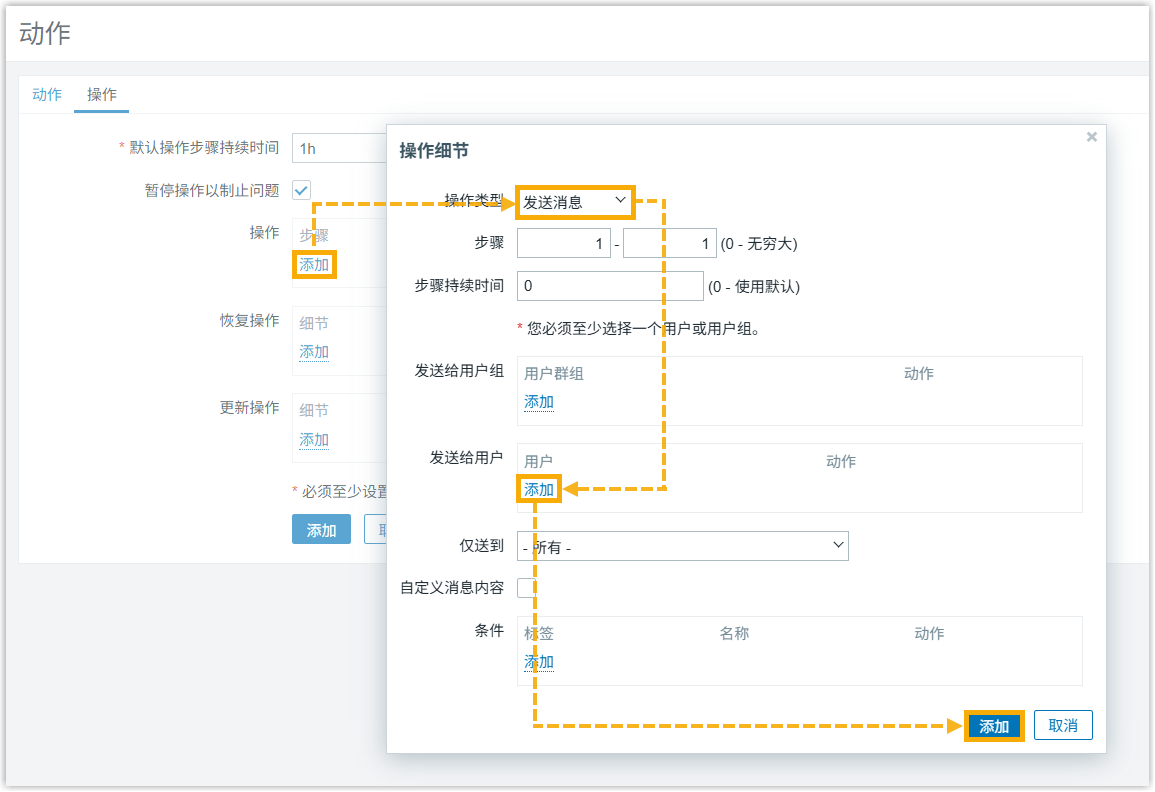Click the first 步骤 start number field
This screenshot has height=792, width=1155.
(563, 244)
